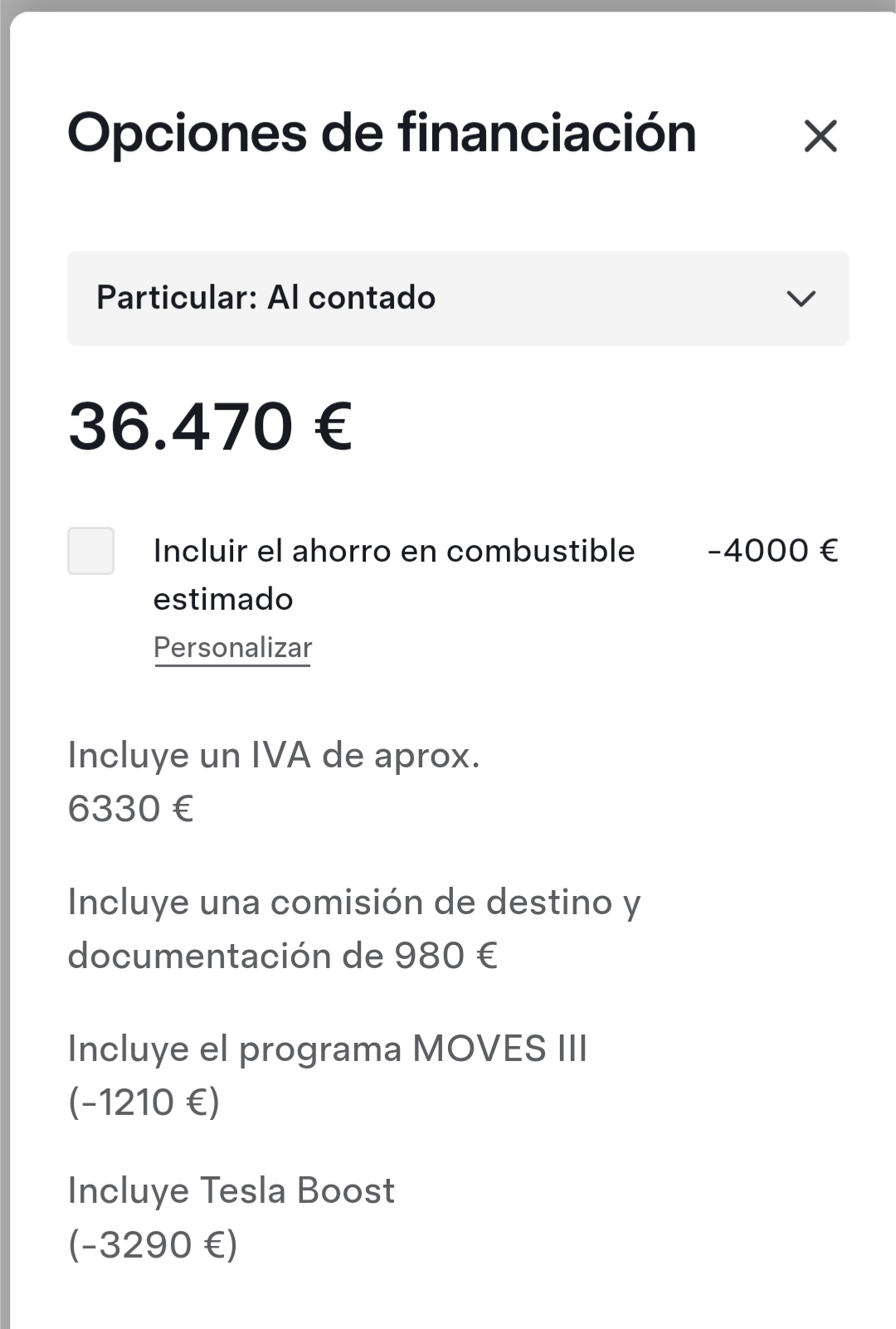This screenshot has width=896, height=1329.
Task: Click the word 'estimado' under the savings label
Action: click(223, 600)
